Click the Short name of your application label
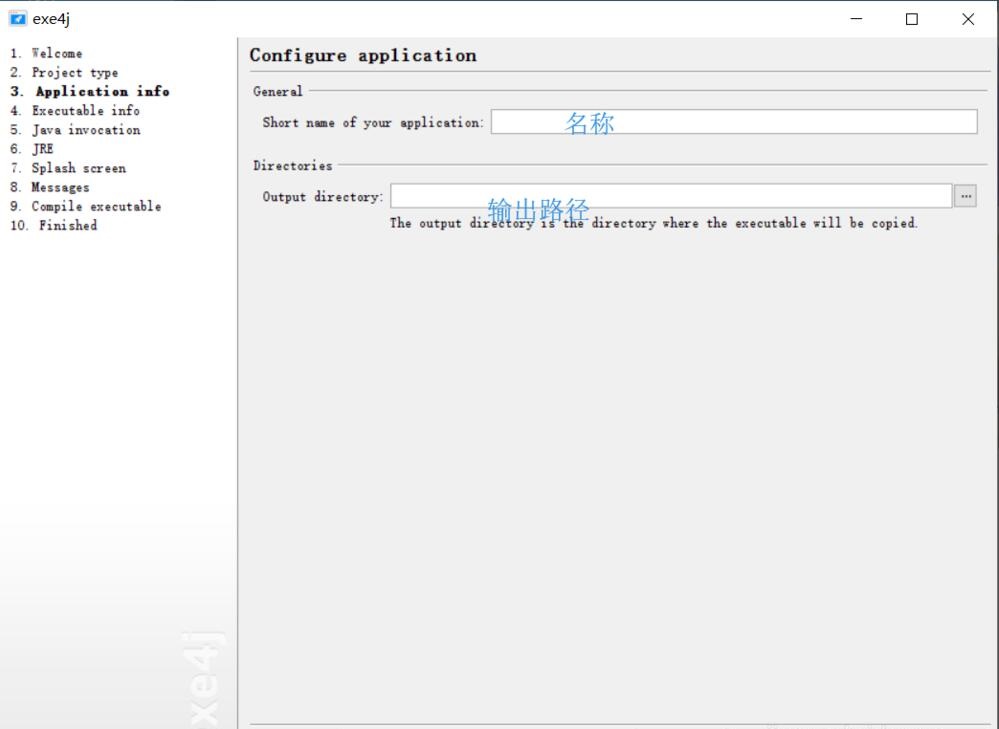The width and height of the screenshot is (999, 729). pos(373,123)
